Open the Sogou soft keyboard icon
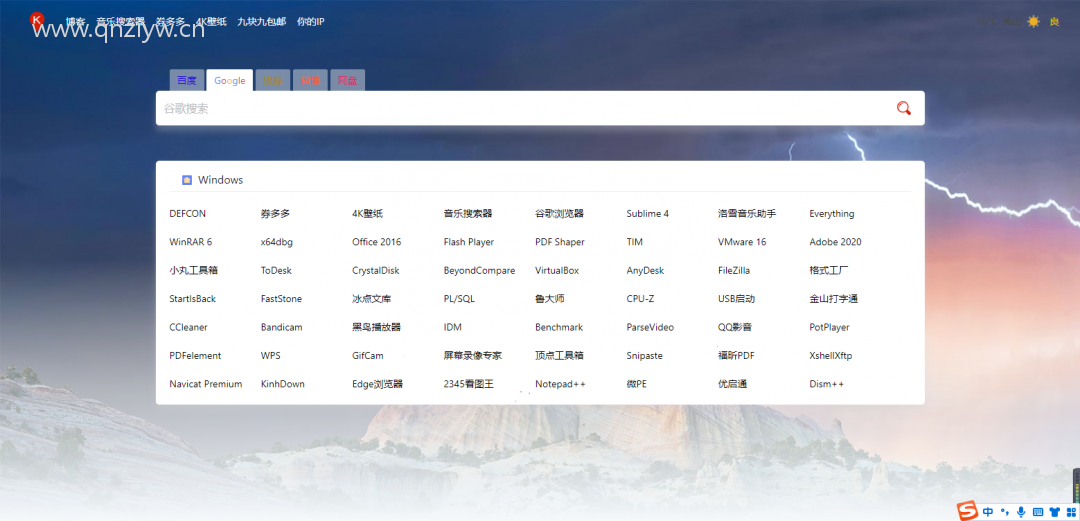 1038,512
